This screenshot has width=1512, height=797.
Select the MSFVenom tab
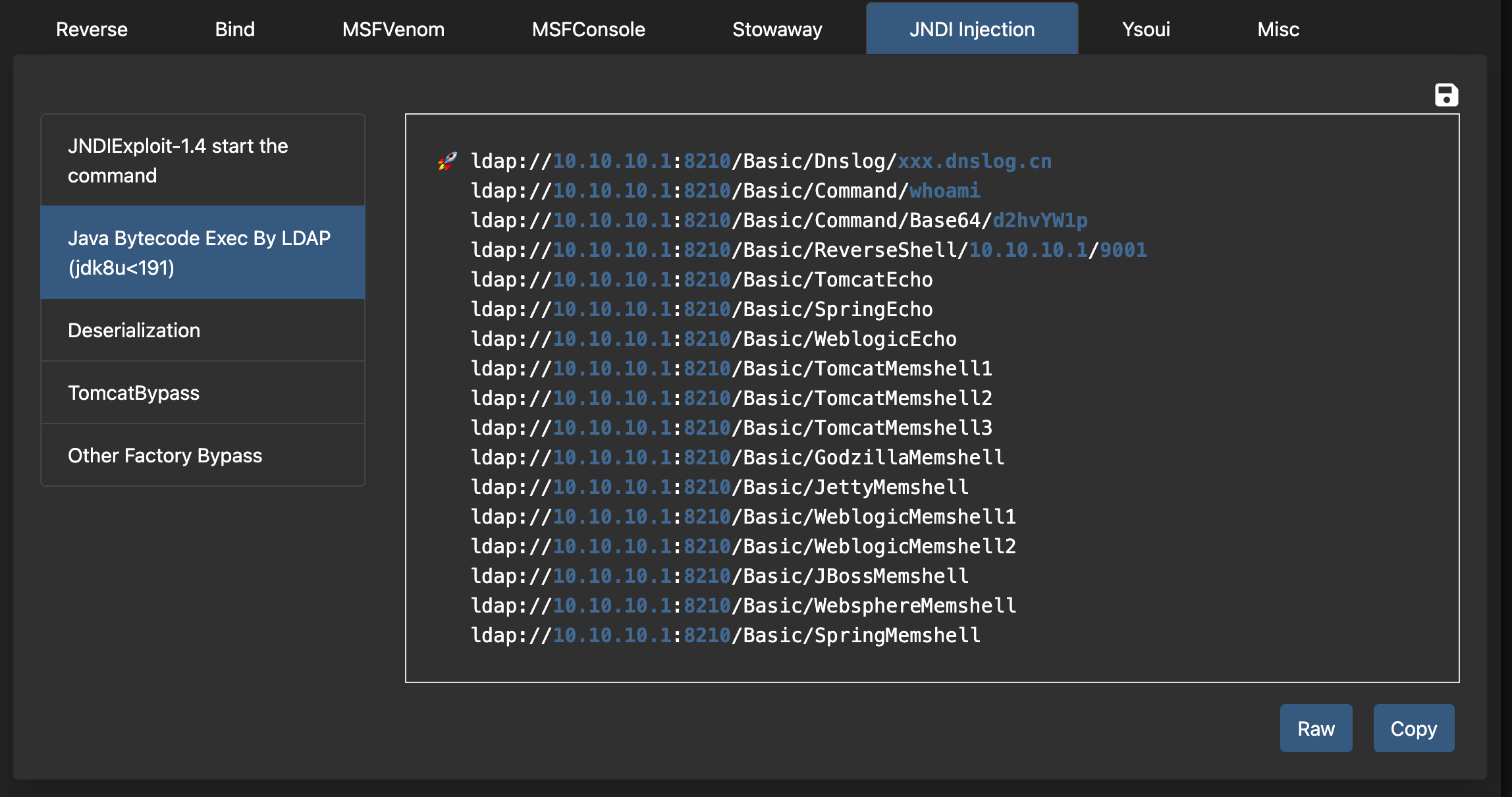coord(393,30)
